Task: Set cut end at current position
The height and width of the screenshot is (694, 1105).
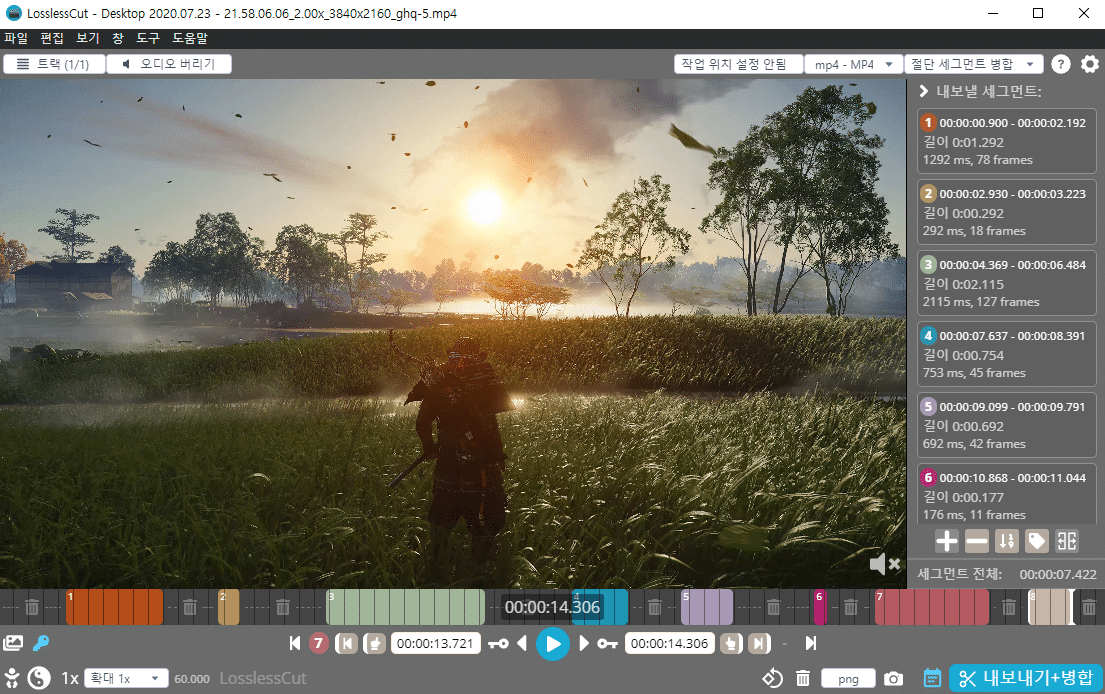Action: (x=731, y=643)
